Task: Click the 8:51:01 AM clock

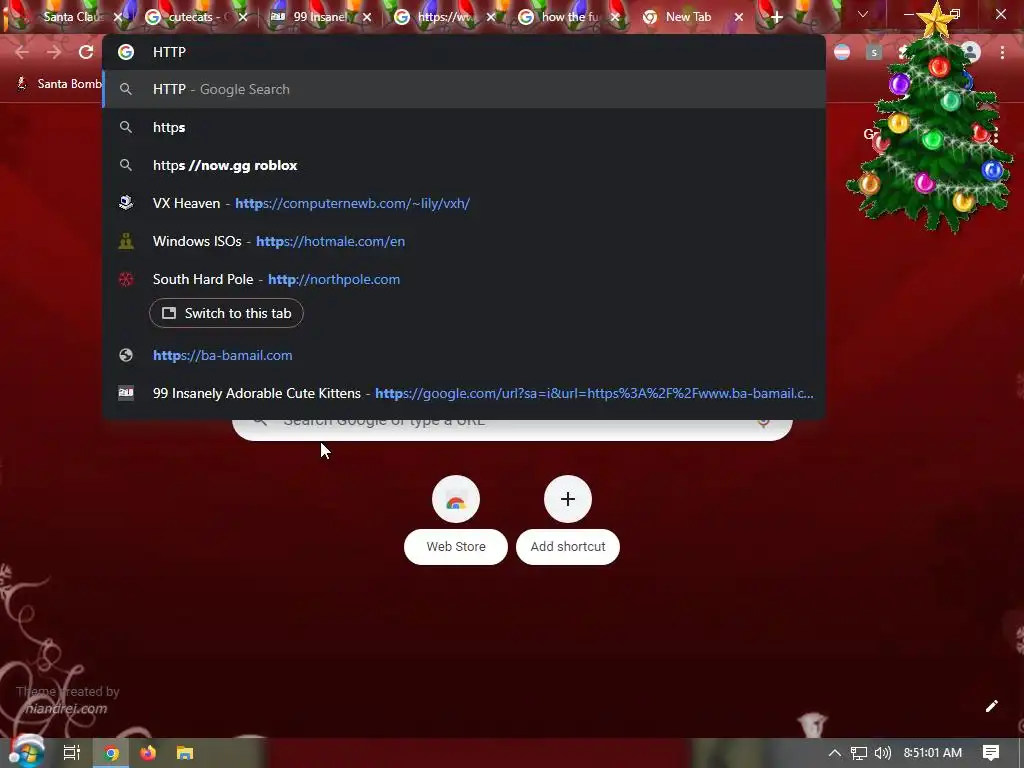Action: [933, 753]
